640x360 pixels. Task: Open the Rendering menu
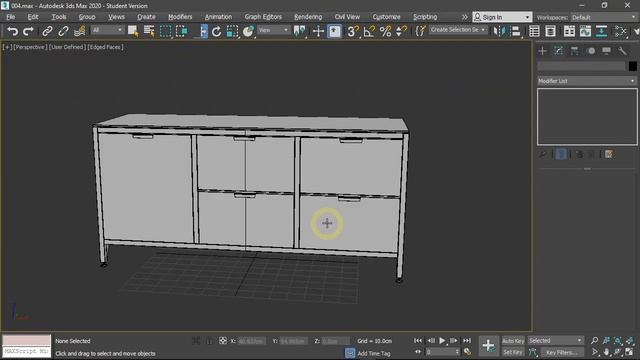[x=308, y=17]
